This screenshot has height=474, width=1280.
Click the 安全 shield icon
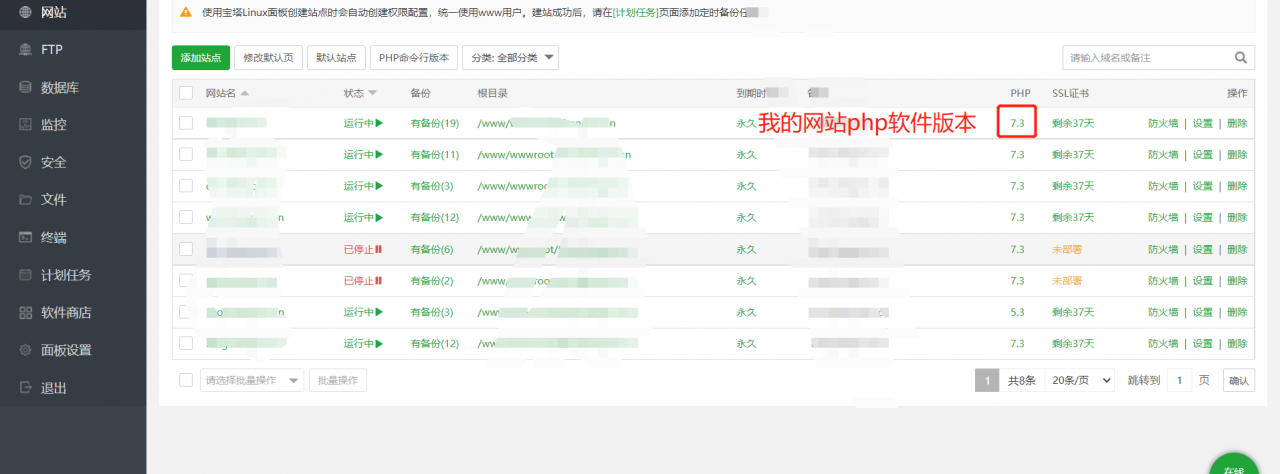[25, 162]
